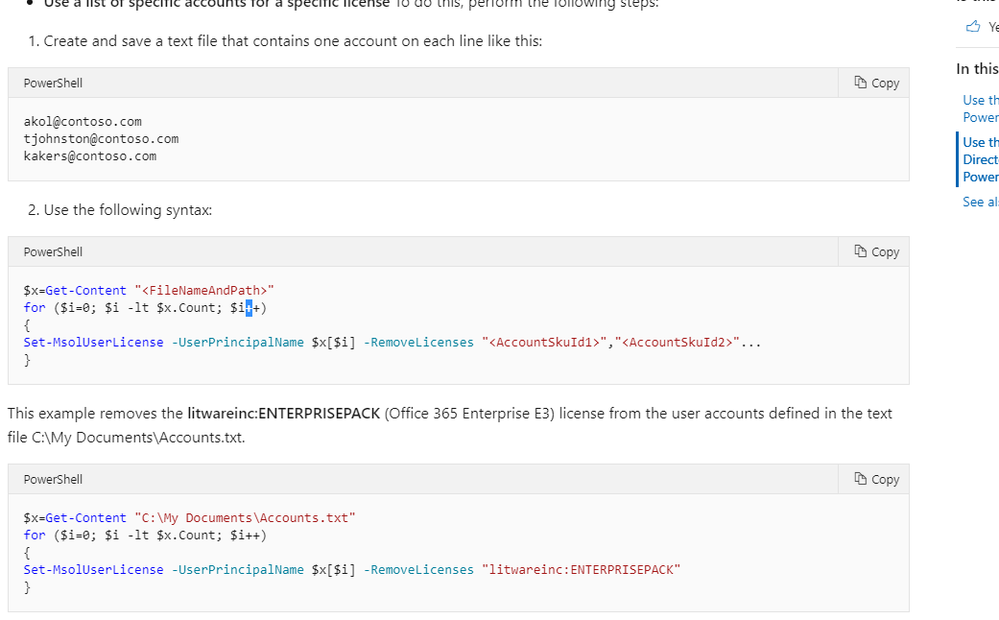This screenshot has width=999, height=620.
Task: Click bold litwareinc:ENTERPRISEPACK text in the paragraph
Action: (x=283, y=413)
